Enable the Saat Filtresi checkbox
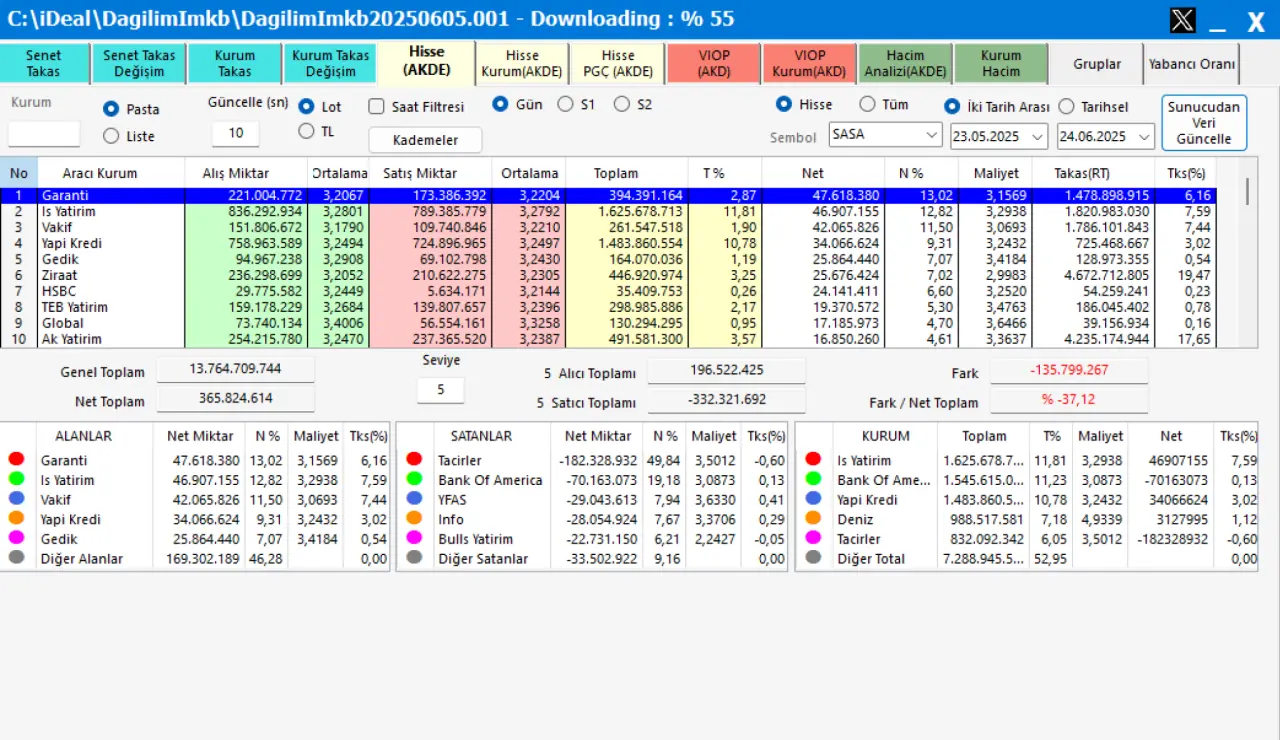The height and width of the screenshot is (740, 1280). pyautogui.click(x=376, y=107)
